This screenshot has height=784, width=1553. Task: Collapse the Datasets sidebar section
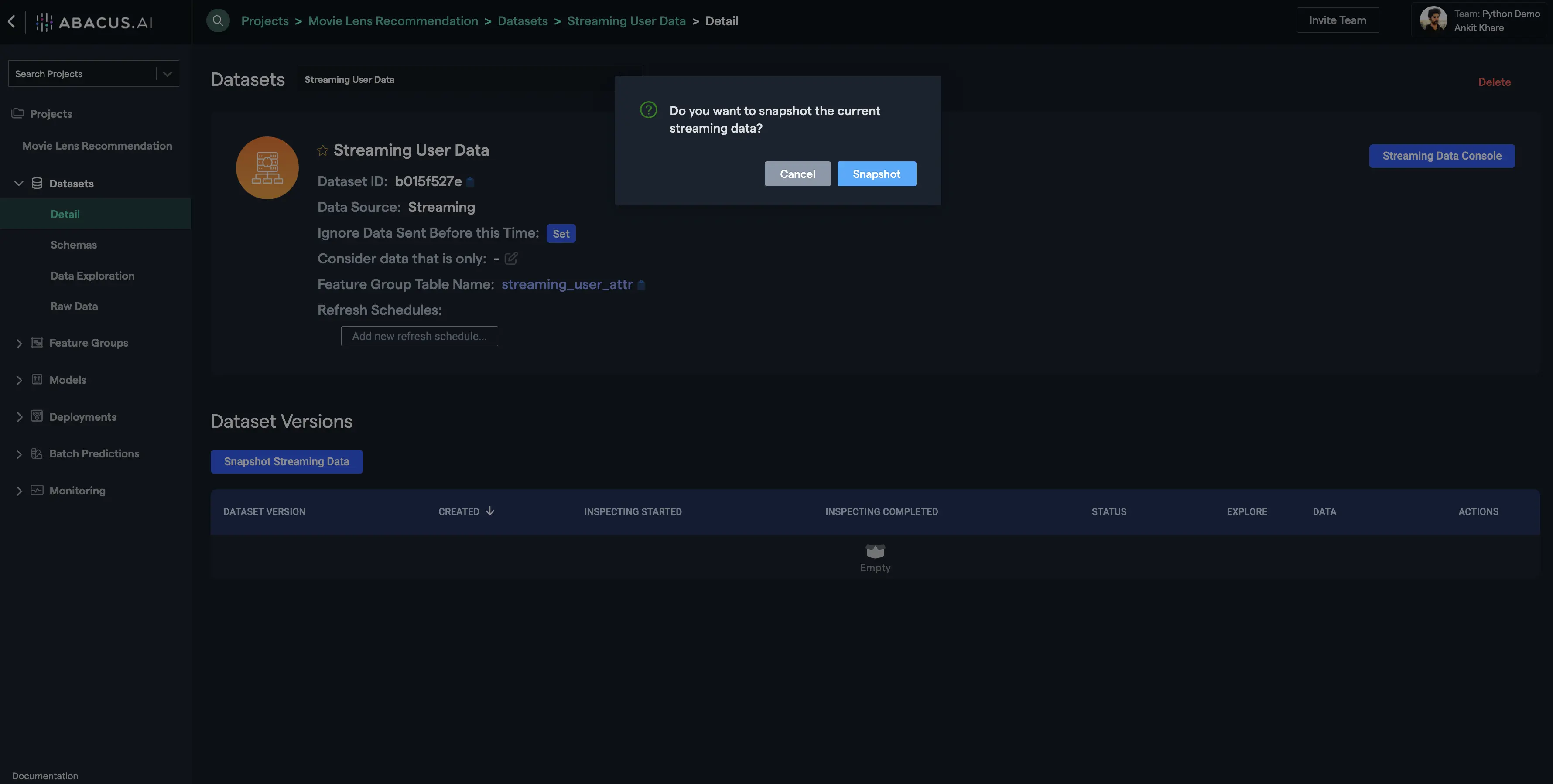(19, 183)
